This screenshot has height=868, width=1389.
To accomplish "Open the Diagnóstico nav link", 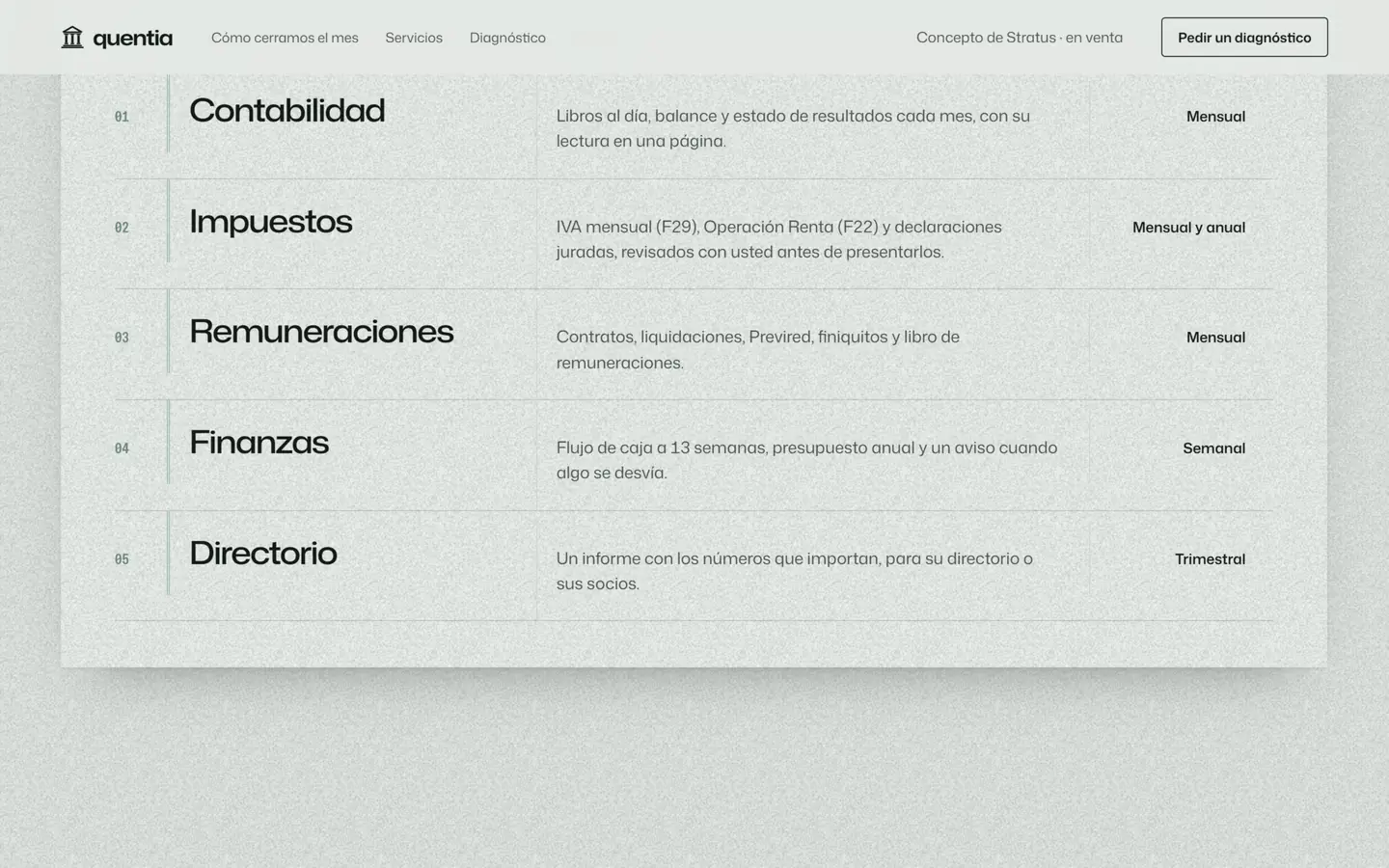I will click(507, 38).
